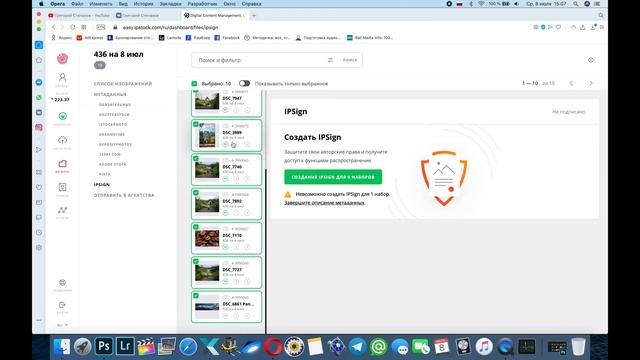Screen dimensions: 640x360
Task: Open filter sliders icon in search field
Action: (330, 60)
